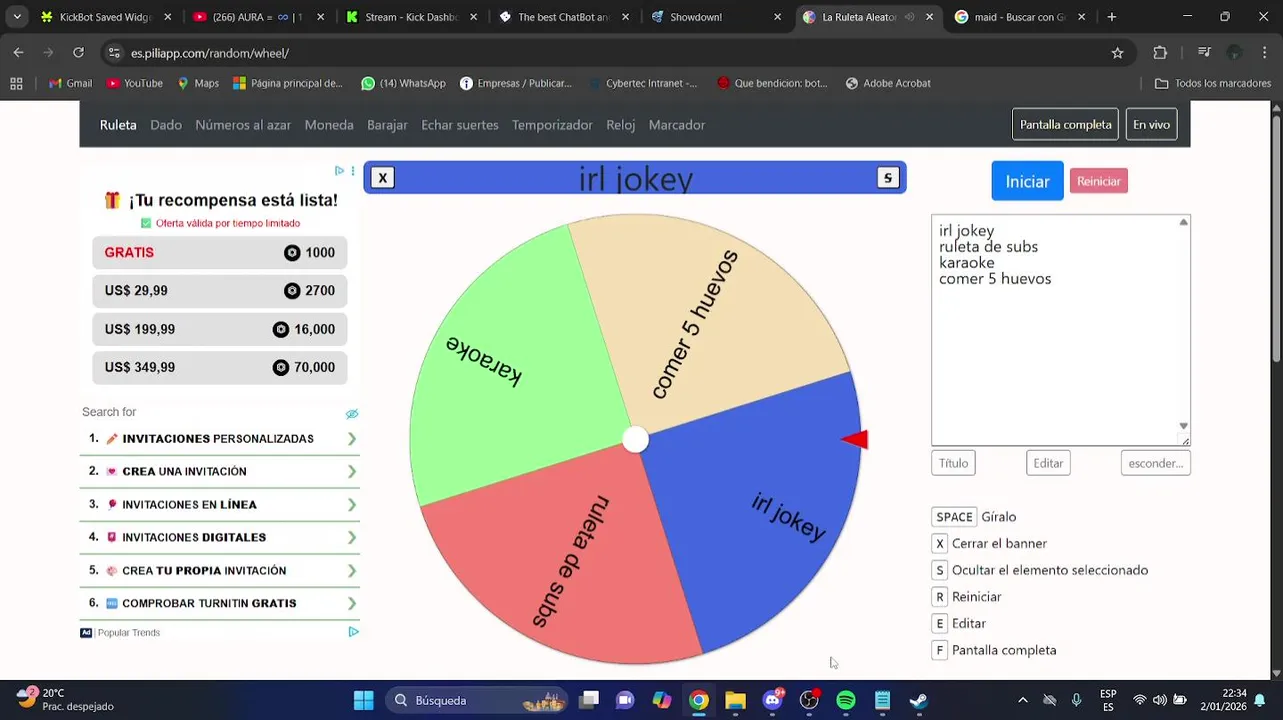Expand the ad options three-dot menu

click(353, 171)
